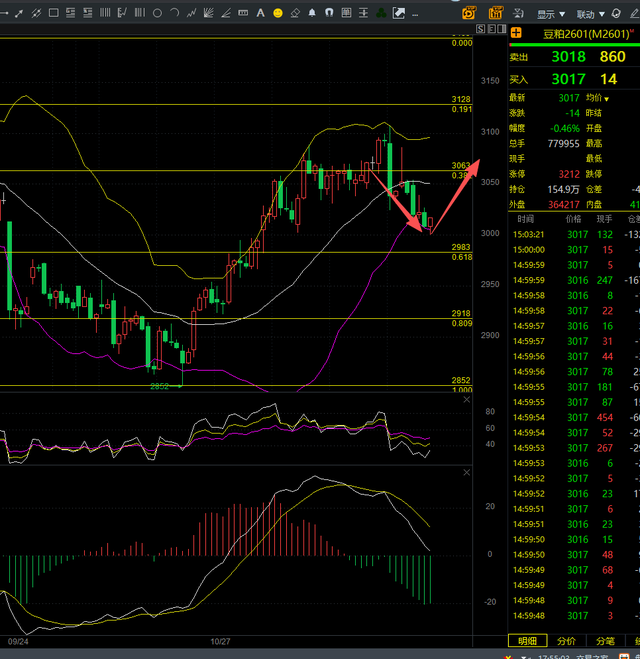
Task: Click the 豆粕2601(M2601) contract title
Action: click(x=586, y=34)
